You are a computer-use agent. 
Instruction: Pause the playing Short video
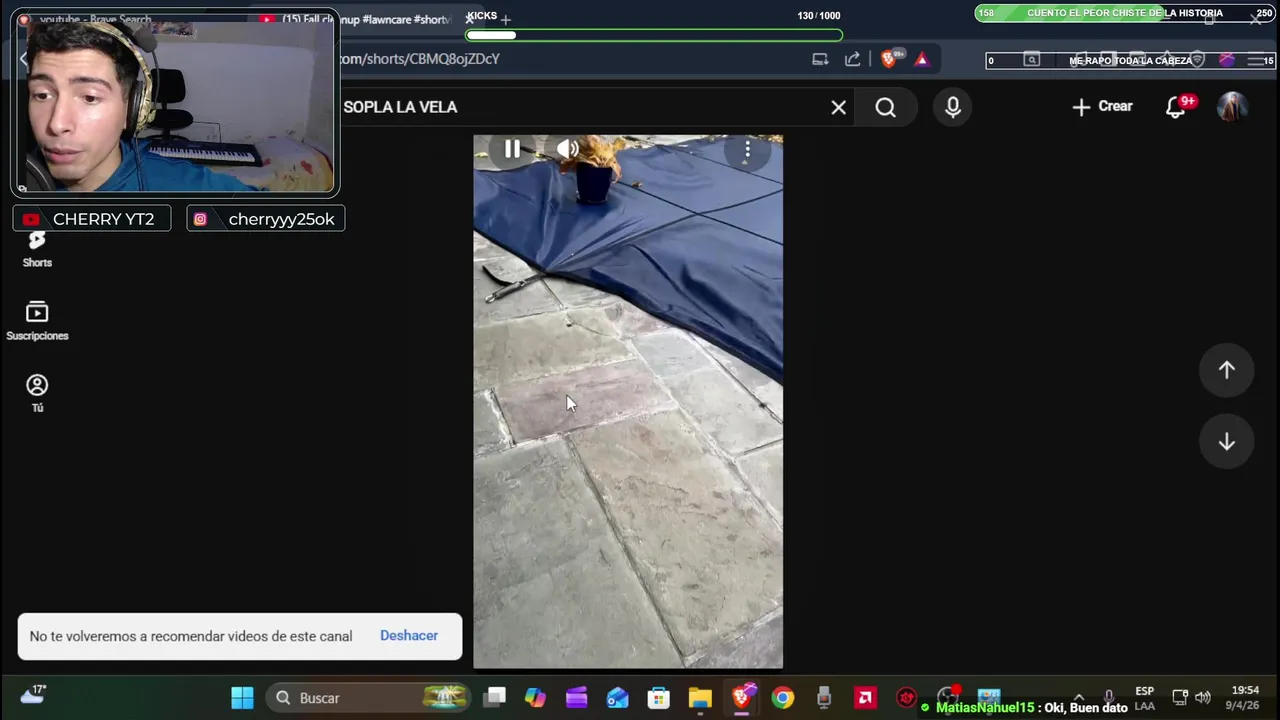512,150
